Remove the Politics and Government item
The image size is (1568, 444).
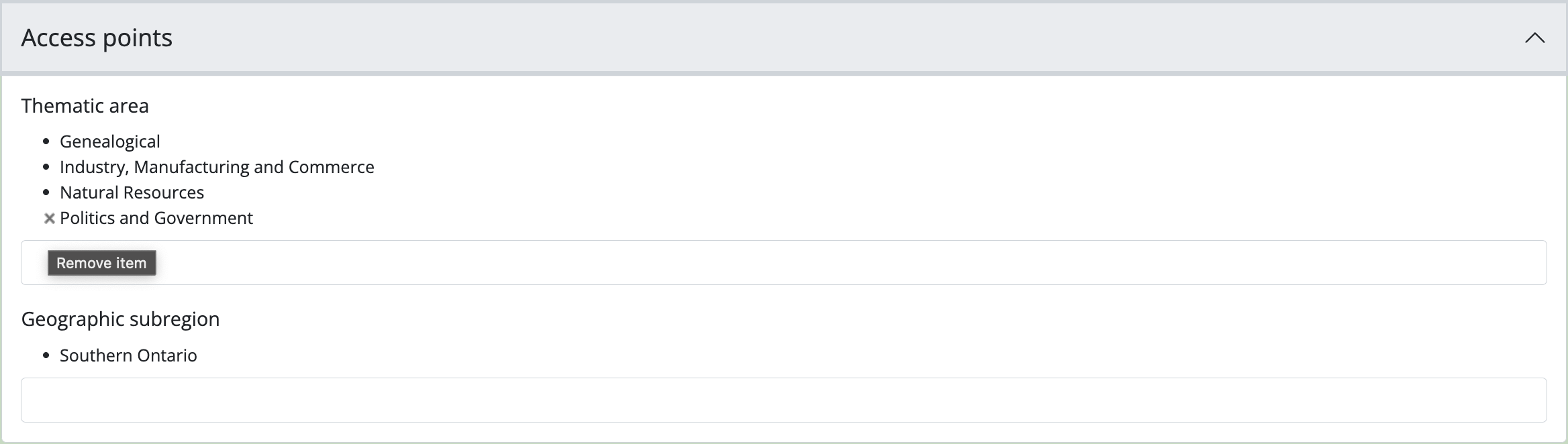click(x=49, y=219)
